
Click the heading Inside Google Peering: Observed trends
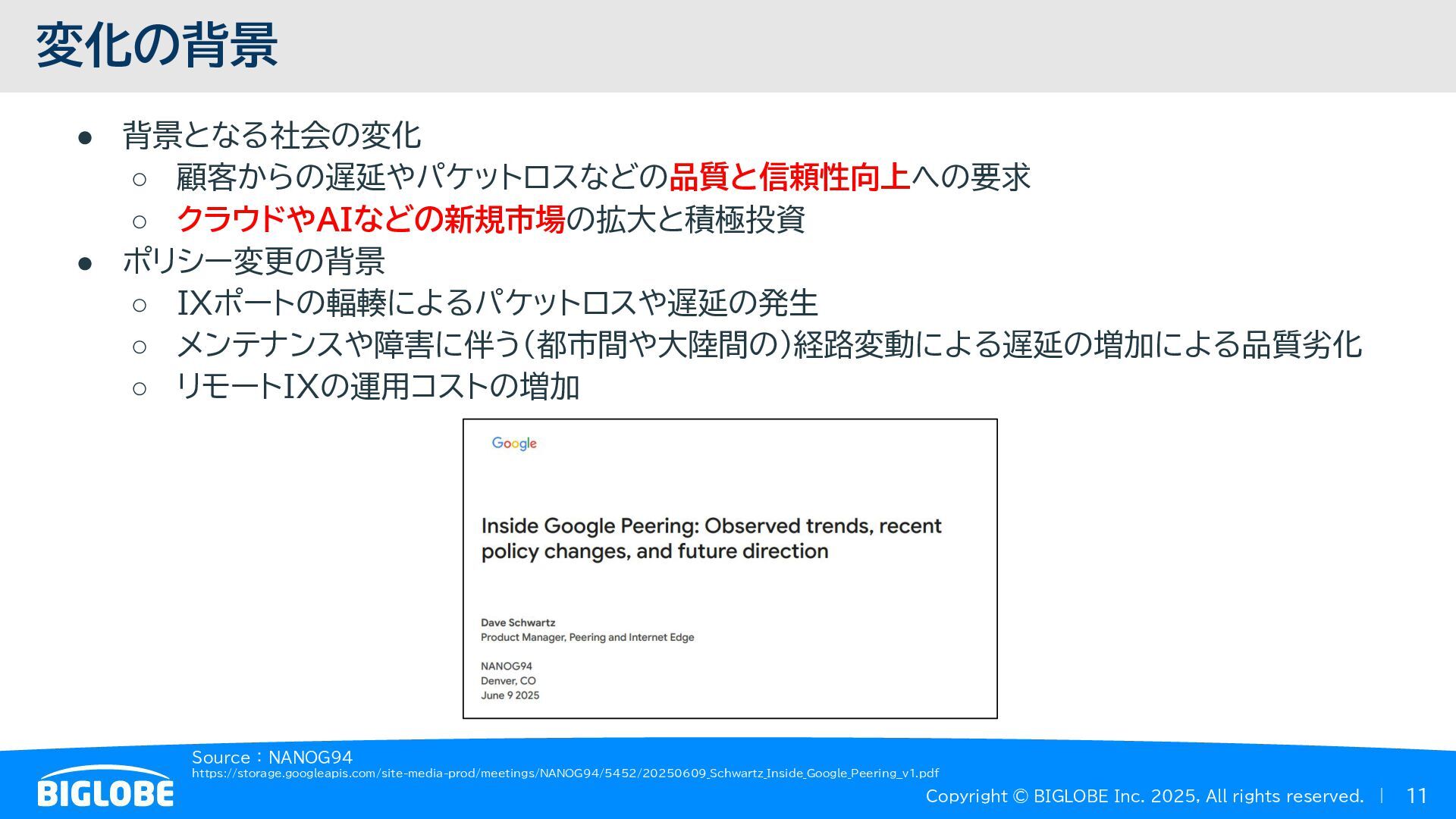coord(711,538)
